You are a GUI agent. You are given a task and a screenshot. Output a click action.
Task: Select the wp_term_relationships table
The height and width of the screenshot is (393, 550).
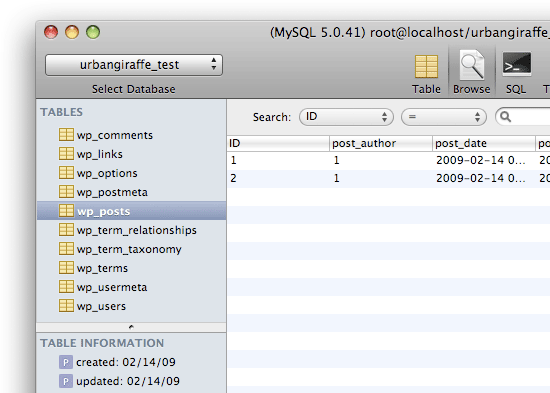coord(132,230)
